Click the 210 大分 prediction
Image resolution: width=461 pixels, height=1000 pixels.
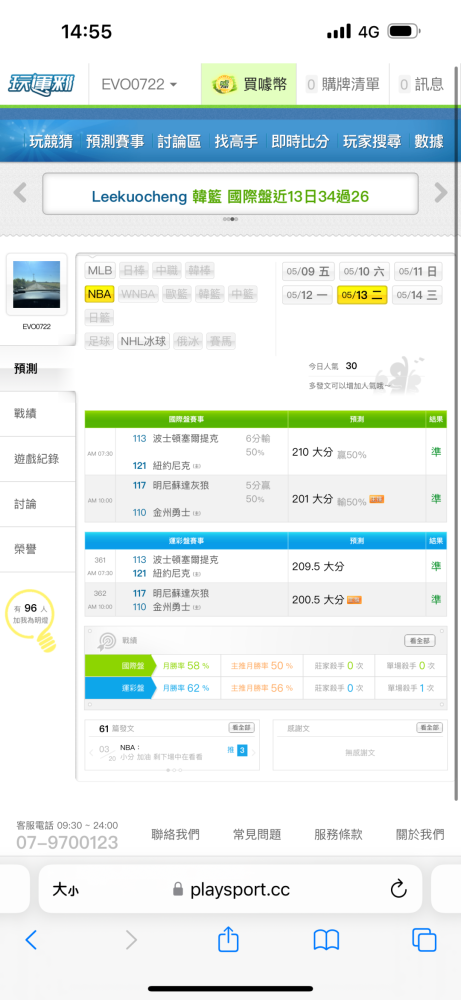(312, 452)
